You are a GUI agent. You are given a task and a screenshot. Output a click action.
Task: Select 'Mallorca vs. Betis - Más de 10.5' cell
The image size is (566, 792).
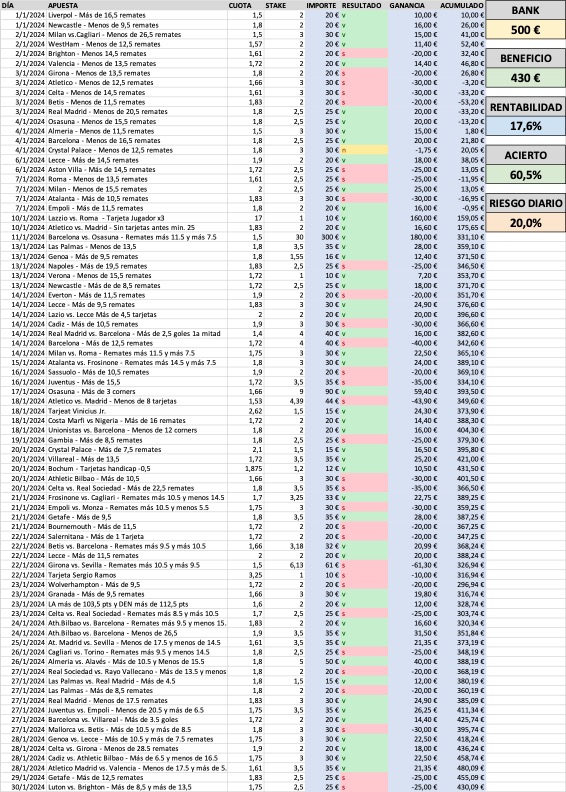[x=137, y=729]
